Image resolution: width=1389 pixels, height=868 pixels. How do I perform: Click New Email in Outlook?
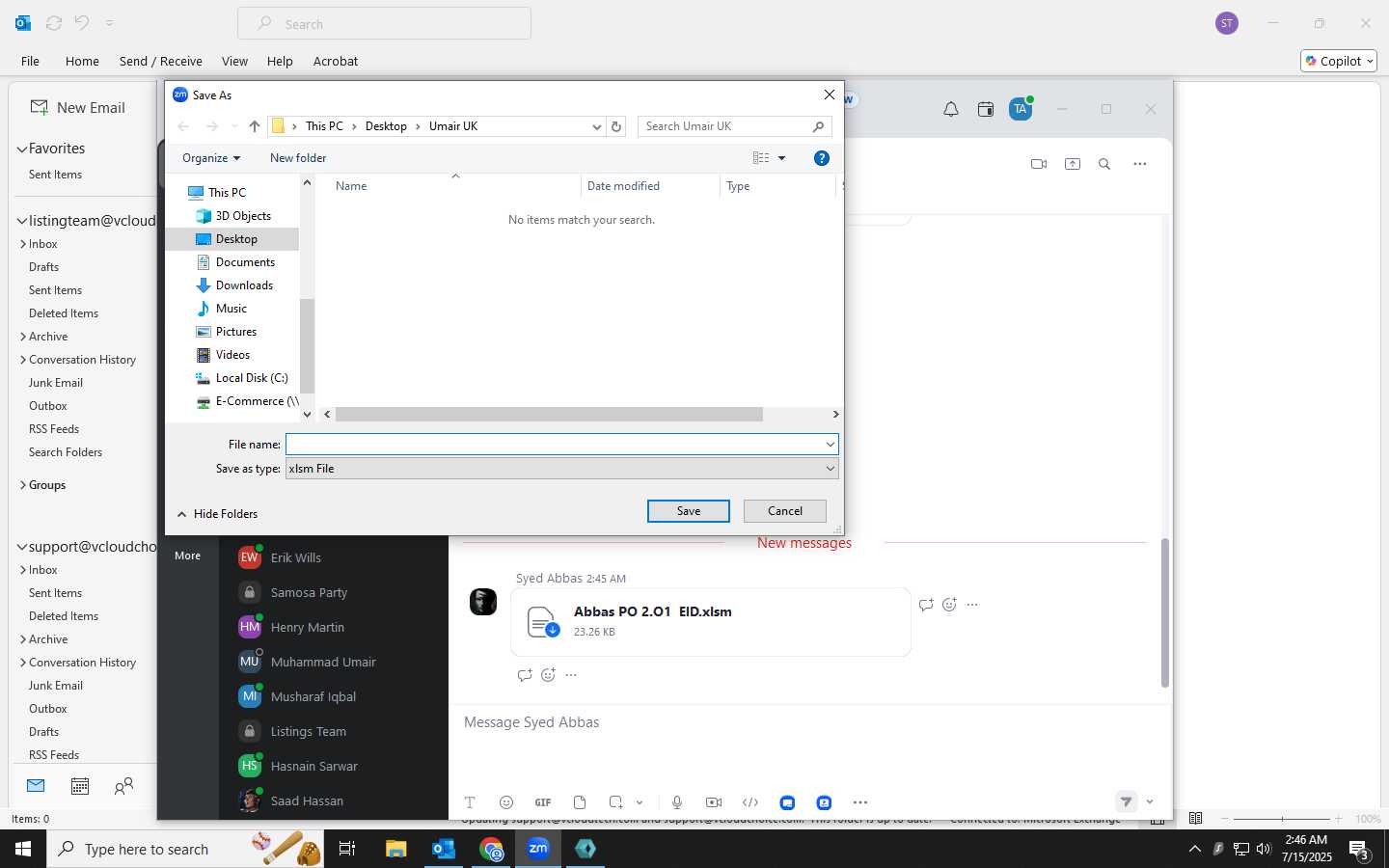click(x=78, y=108)
